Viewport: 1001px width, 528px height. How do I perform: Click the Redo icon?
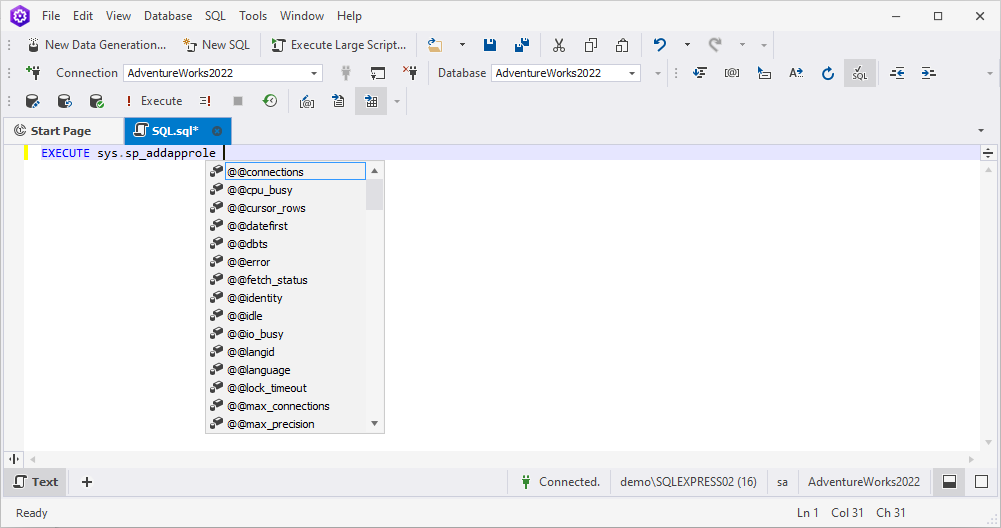pos(715,45)
